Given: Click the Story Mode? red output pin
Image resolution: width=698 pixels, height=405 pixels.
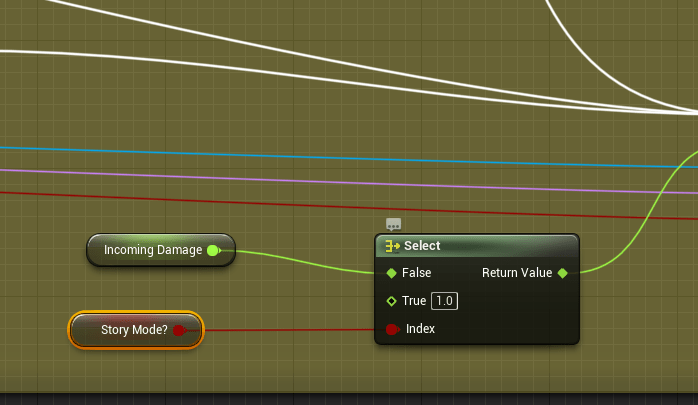Looking at the screenshot, I should pos(179,329).
